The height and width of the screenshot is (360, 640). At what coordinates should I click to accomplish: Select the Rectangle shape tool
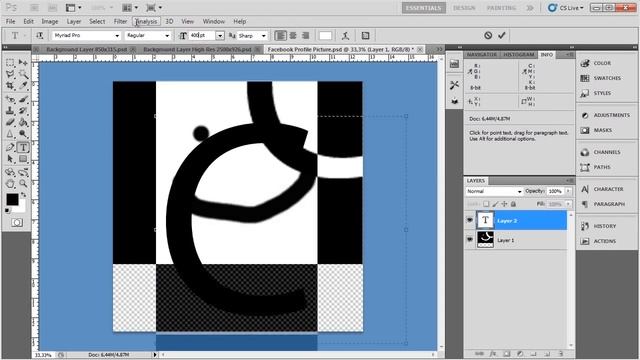23,159
